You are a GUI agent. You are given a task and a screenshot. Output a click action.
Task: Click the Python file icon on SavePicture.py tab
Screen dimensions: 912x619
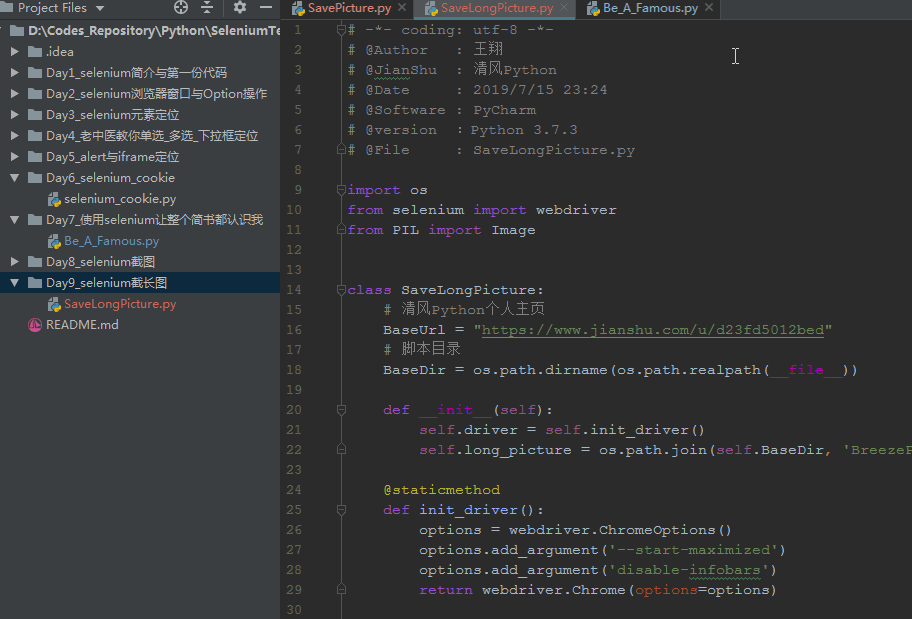298,8
